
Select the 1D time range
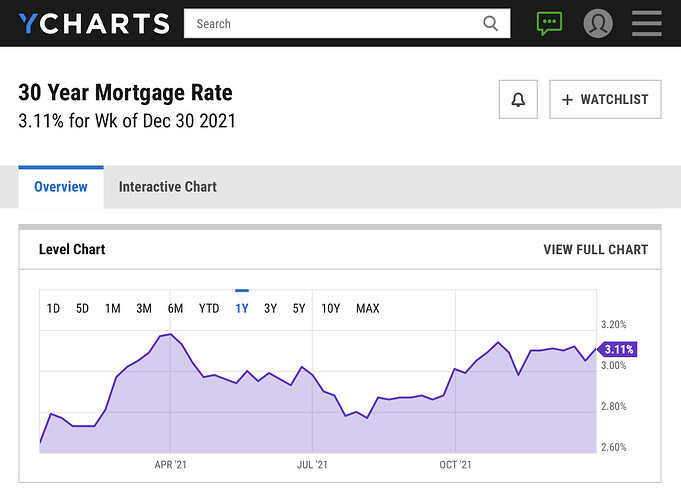(x=53, y=308)
